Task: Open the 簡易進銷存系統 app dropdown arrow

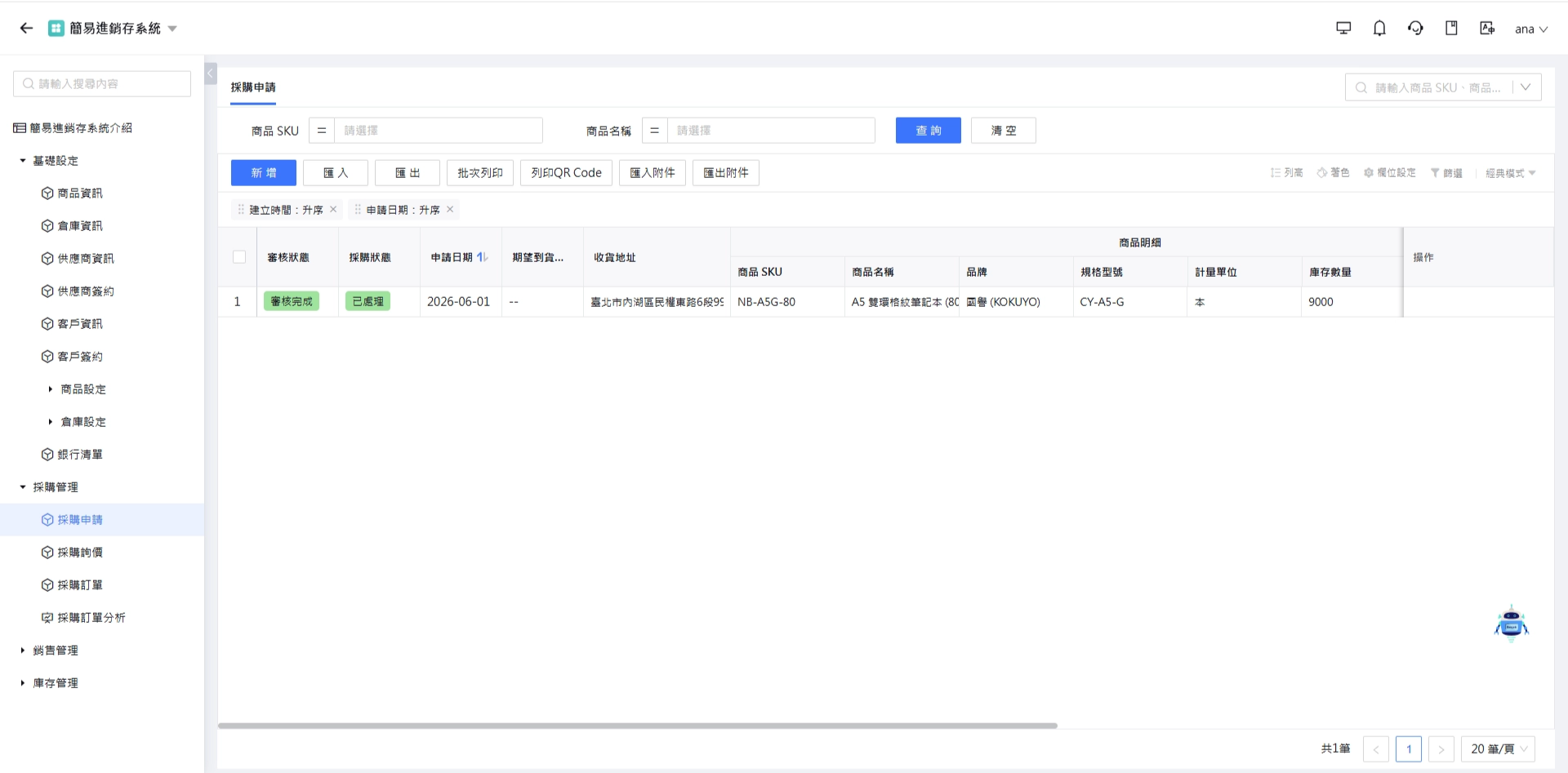Action: pyautogui.click(x=172, y=29)
